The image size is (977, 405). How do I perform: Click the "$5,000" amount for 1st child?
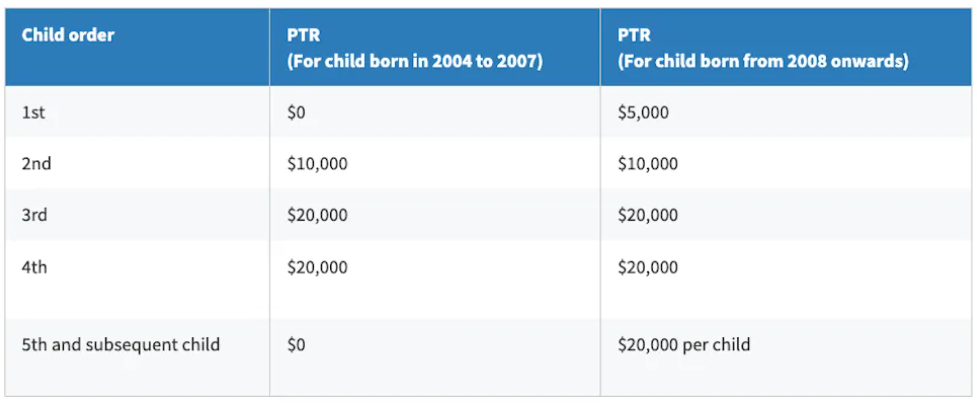(643, 112)
